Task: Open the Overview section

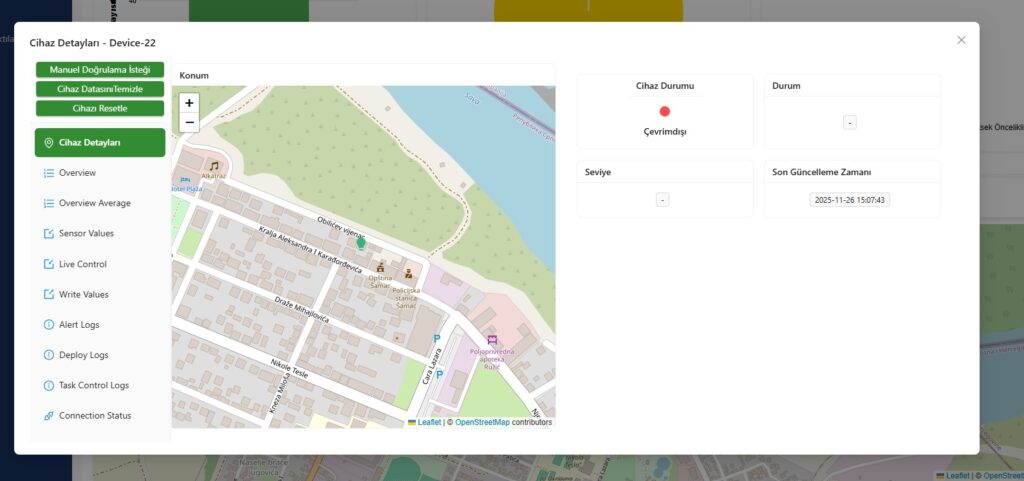Action: click(77, 173)
